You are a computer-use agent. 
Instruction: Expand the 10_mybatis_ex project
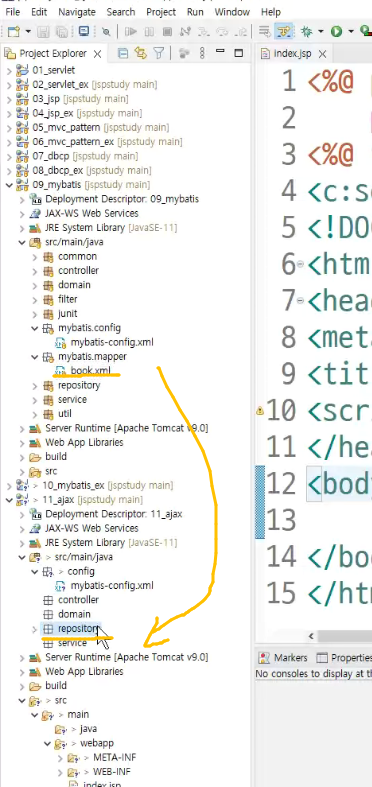9,485
